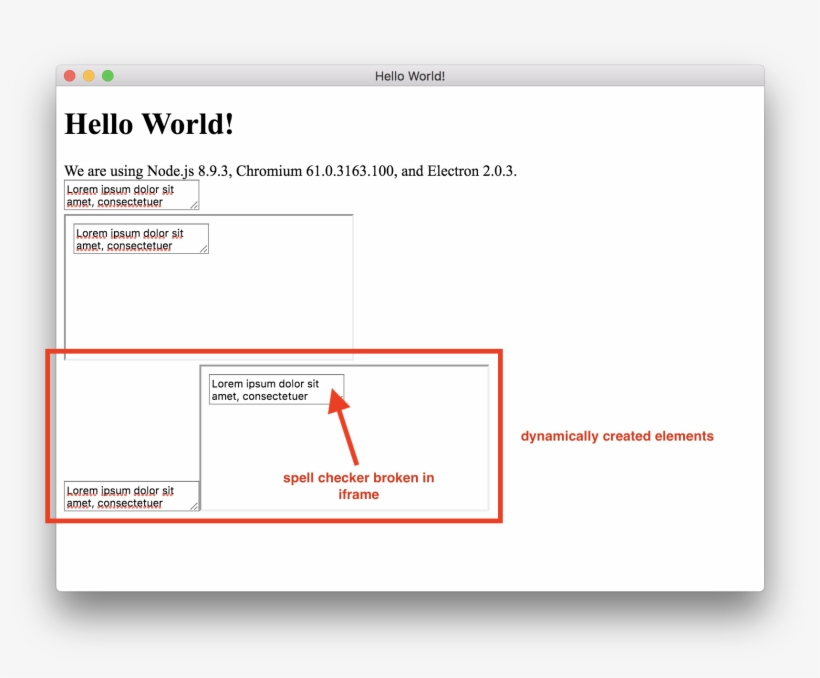
Task: Click "dynamically created elements" red text
Action: click(617, 436)
